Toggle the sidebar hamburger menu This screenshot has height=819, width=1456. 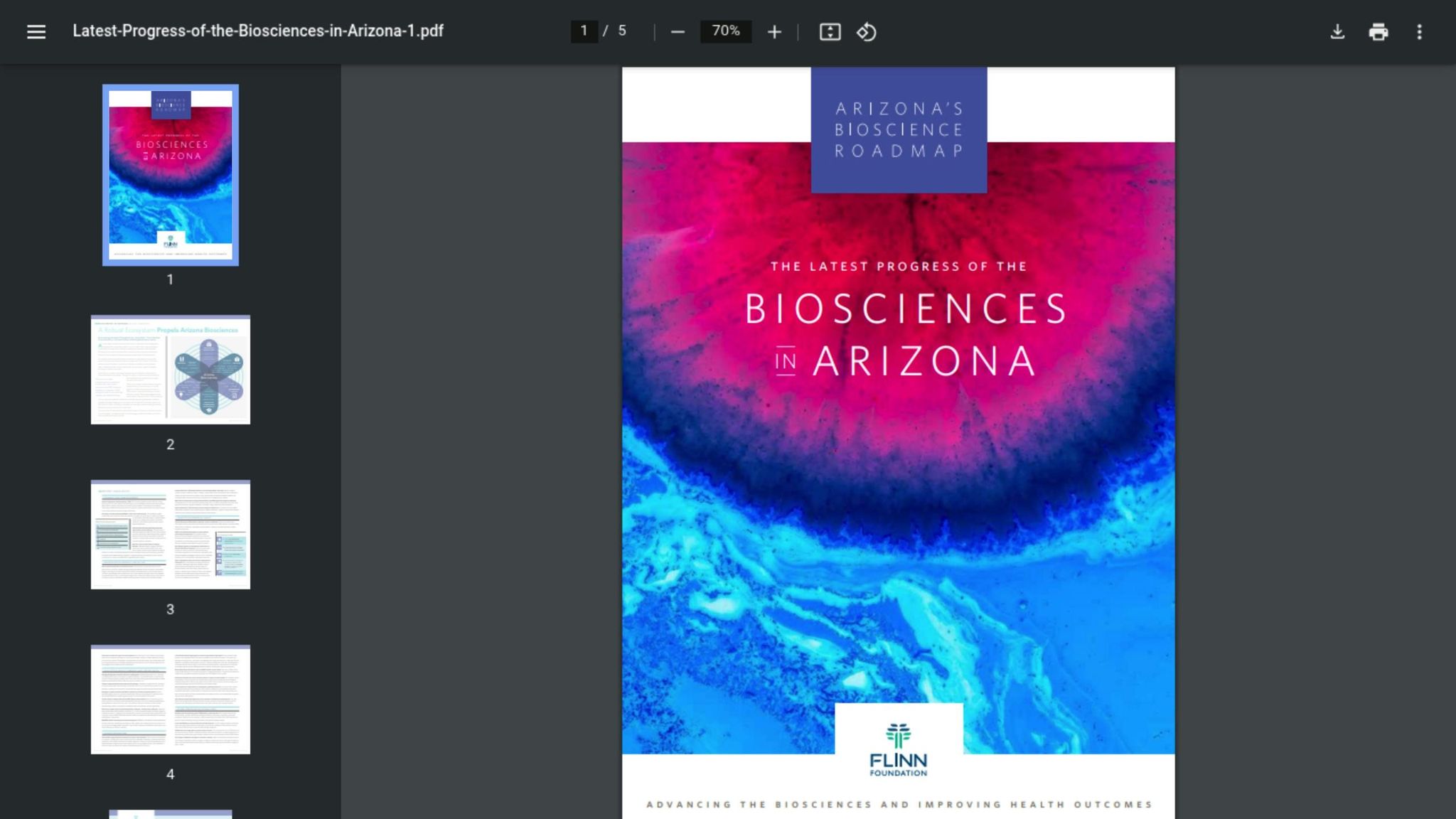[x=36, y=31]
